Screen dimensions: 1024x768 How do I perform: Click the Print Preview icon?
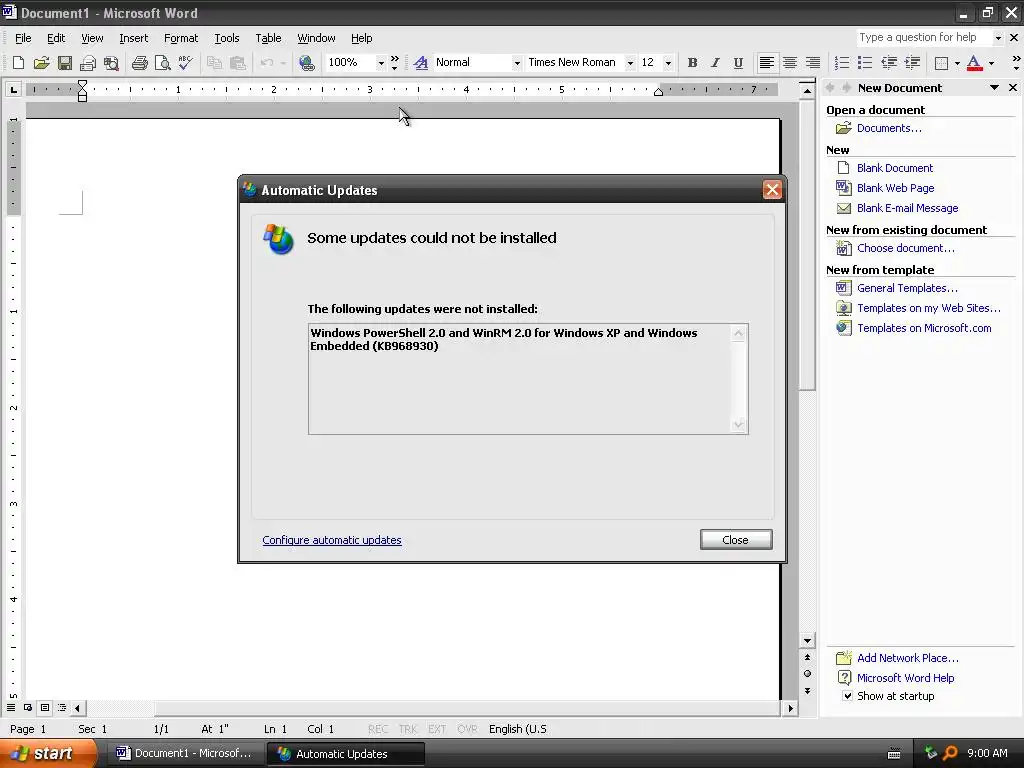[162, 63]
